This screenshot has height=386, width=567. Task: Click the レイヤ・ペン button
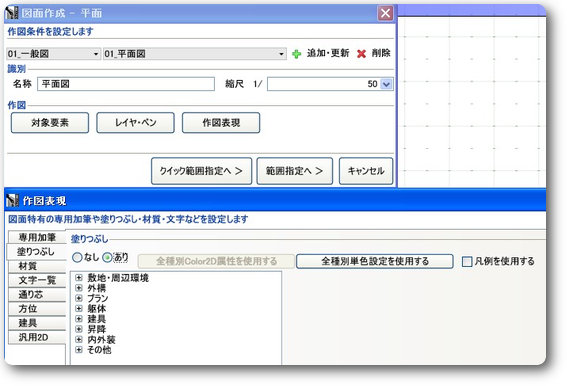pyautogui.click(x=135, y=123)
